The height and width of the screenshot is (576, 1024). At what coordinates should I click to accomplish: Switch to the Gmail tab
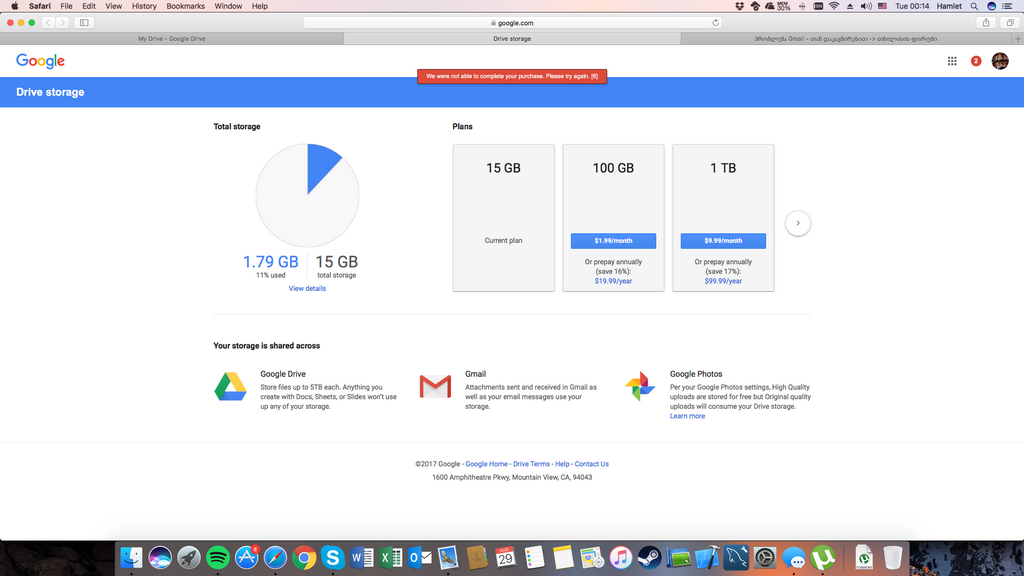coord(846,39)
